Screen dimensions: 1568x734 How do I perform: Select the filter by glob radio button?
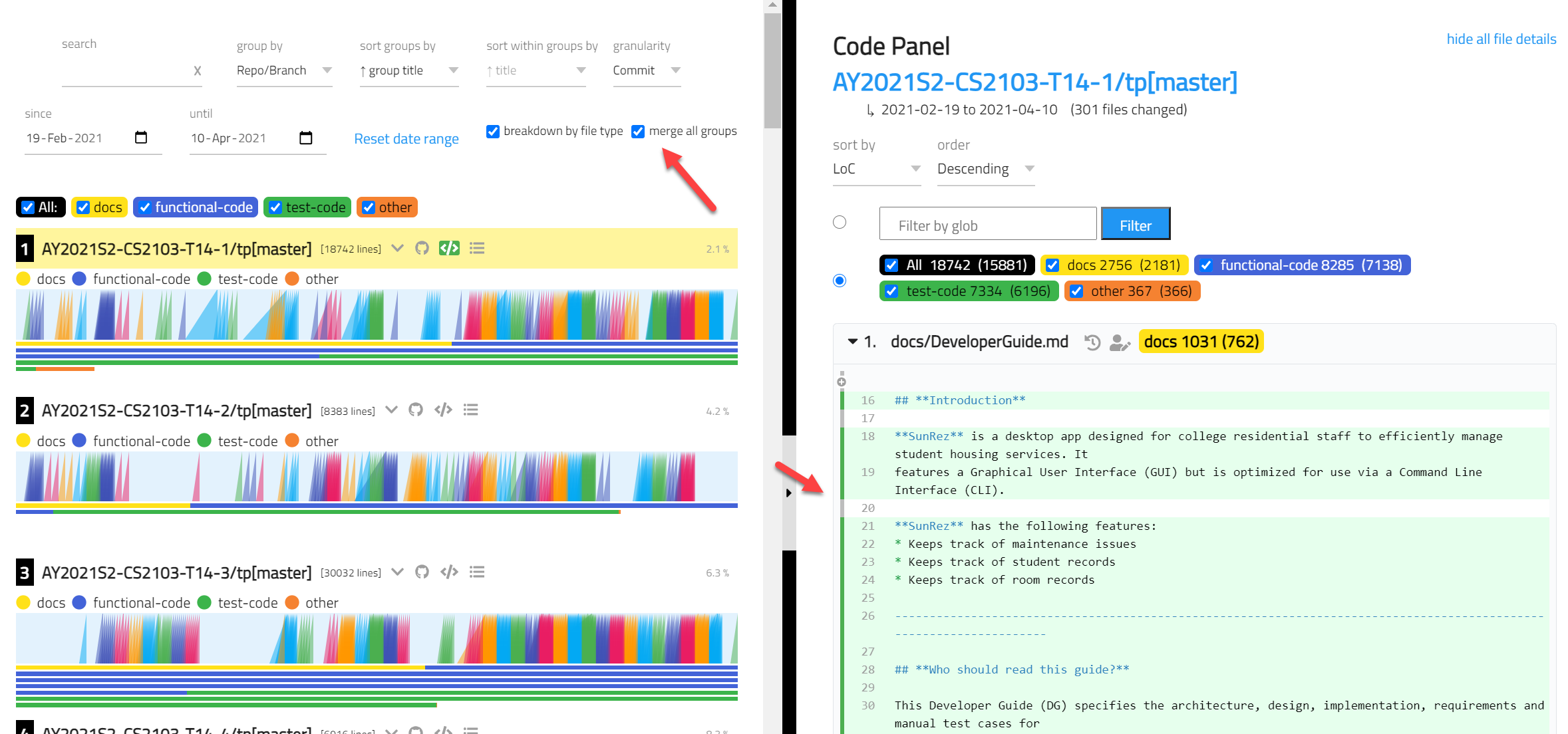tap(839, 223)
